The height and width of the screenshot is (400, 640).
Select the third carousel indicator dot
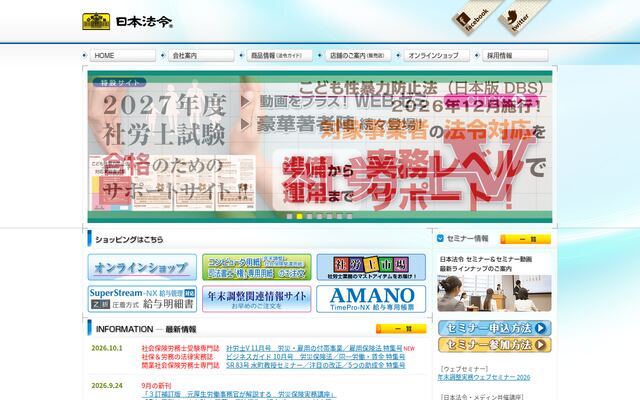coord(309,216)
